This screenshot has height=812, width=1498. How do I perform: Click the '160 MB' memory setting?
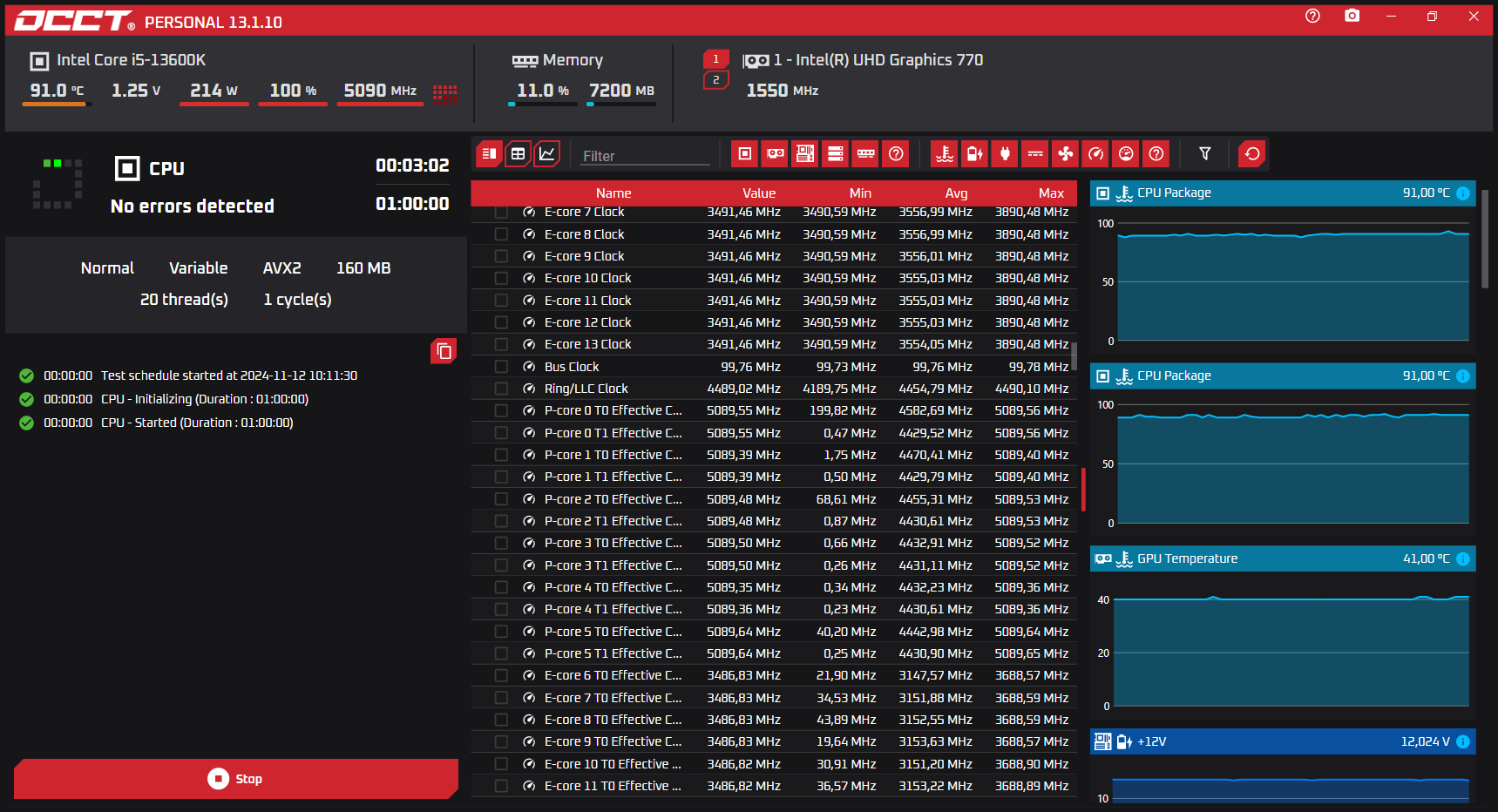363,268
